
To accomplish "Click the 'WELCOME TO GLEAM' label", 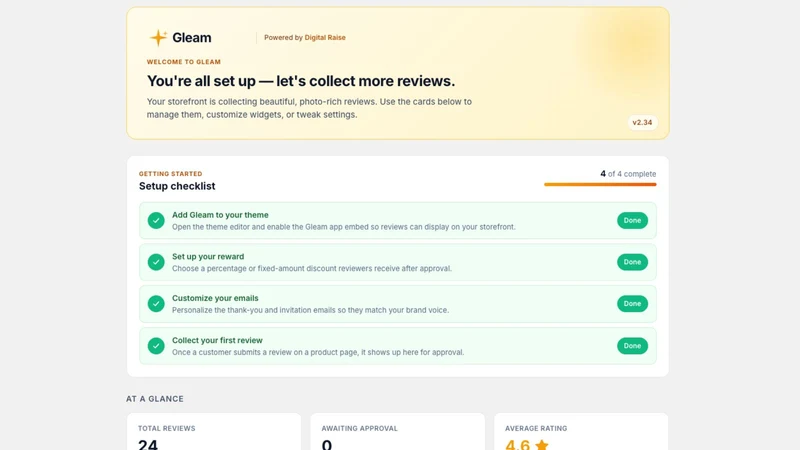I will 184,62.
